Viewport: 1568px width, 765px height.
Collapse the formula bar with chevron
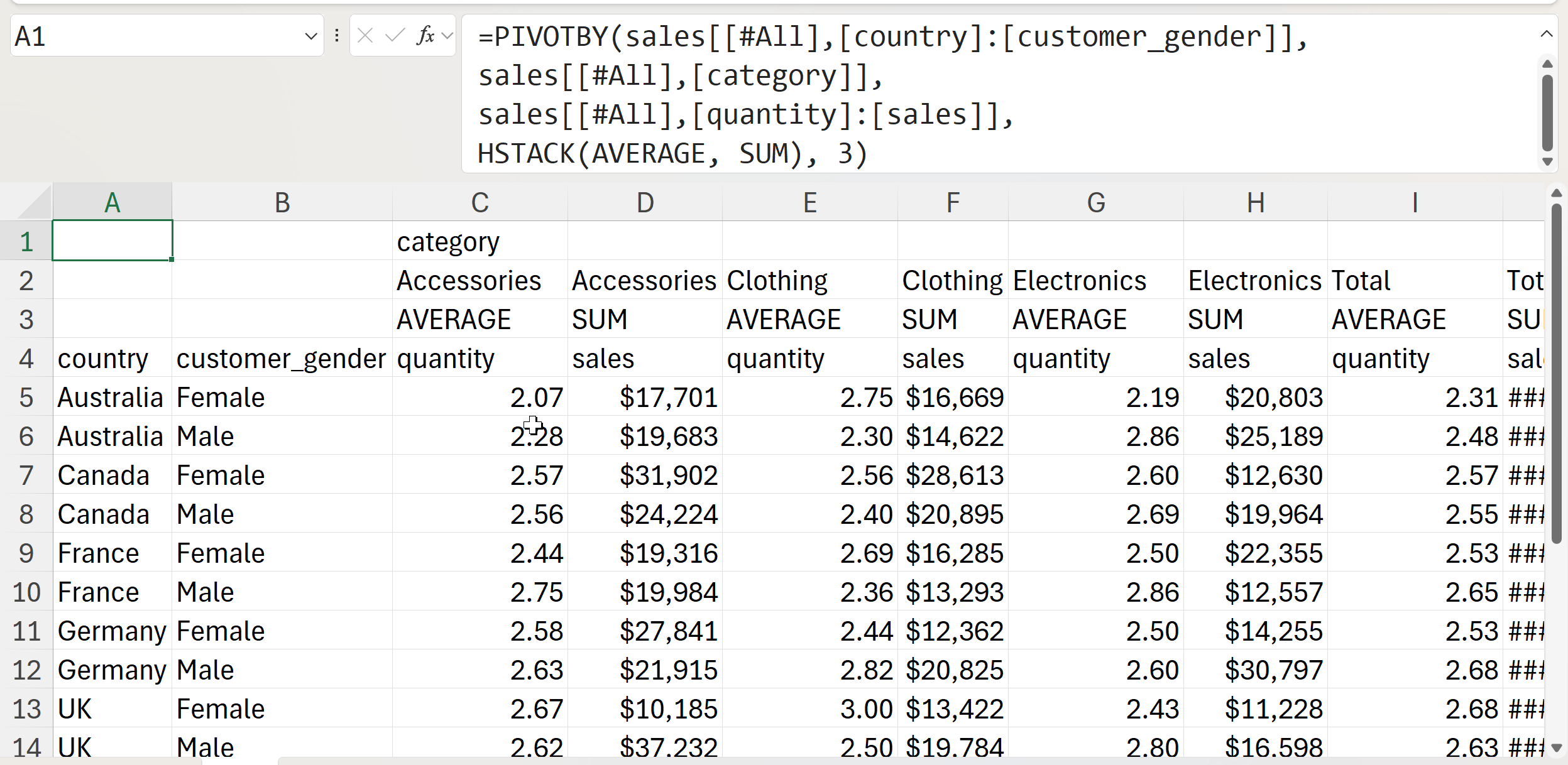click(x=1547, y=34)
